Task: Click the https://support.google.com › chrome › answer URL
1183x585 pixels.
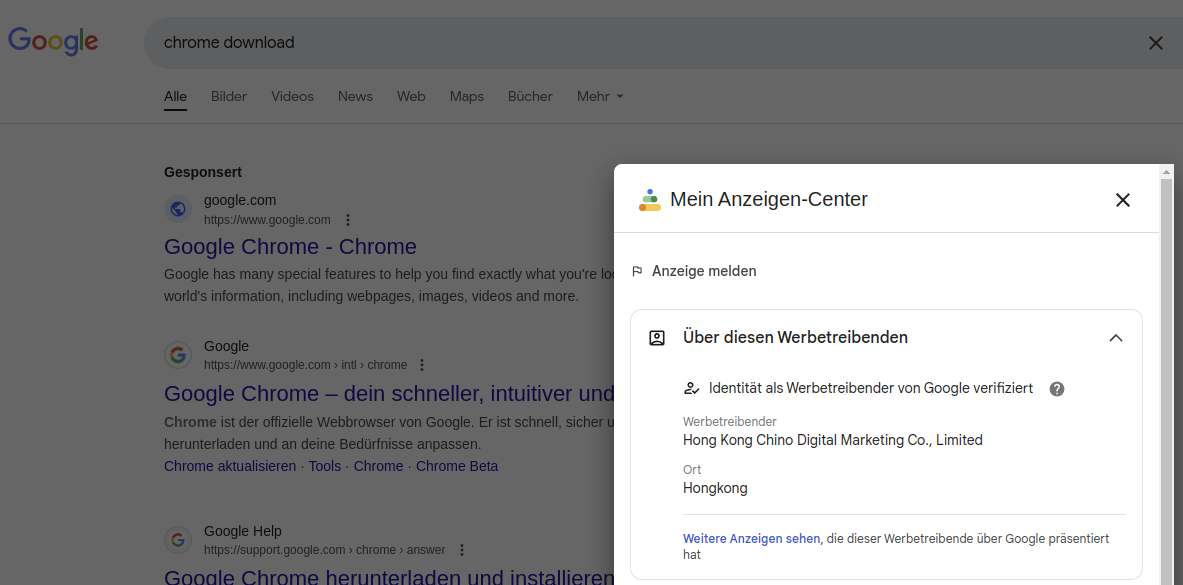Action: [x=324, y=550]
